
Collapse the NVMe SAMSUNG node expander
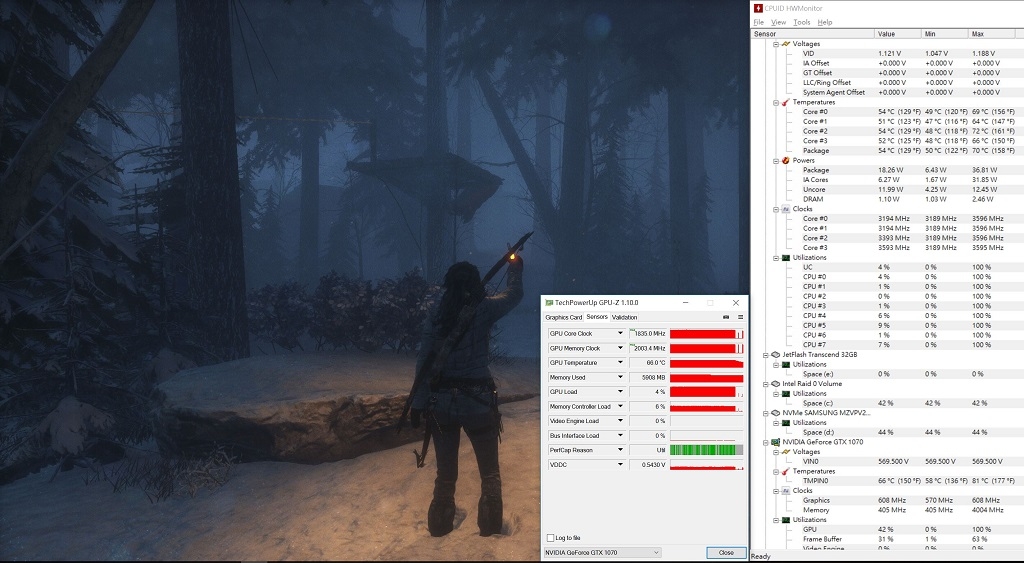coord(766,413)
